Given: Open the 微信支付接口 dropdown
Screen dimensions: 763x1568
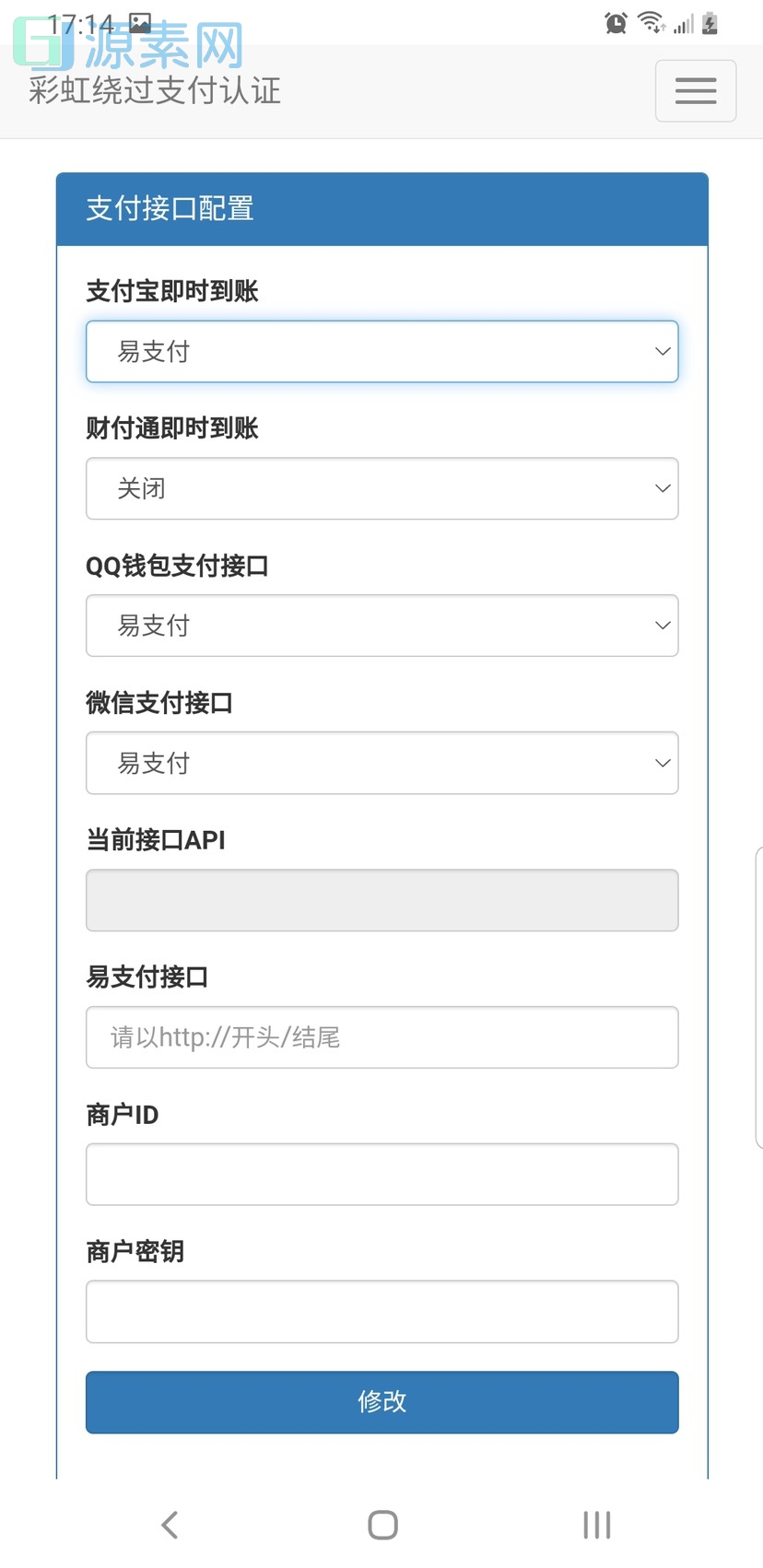Looking at the screenshot, I should 381,763.
